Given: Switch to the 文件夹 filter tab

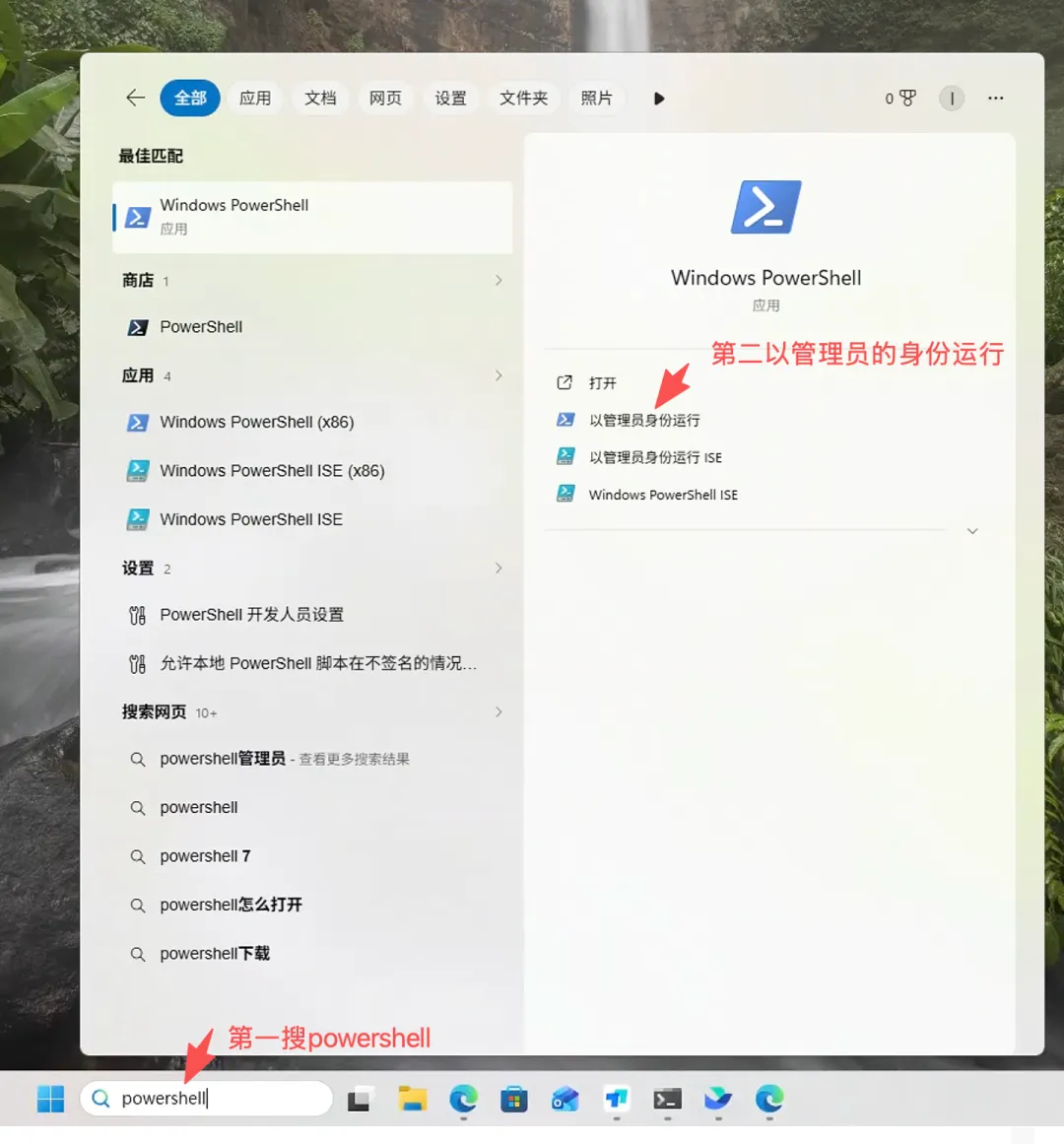Looking at the screenshot, I should tap(523, 98).
